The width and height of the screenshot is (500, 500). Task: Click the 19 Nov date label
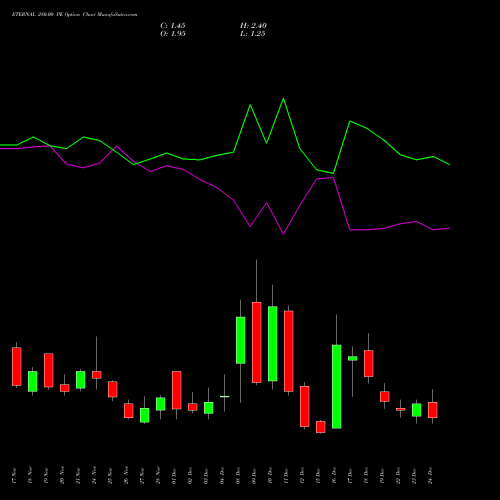[46, 475]
